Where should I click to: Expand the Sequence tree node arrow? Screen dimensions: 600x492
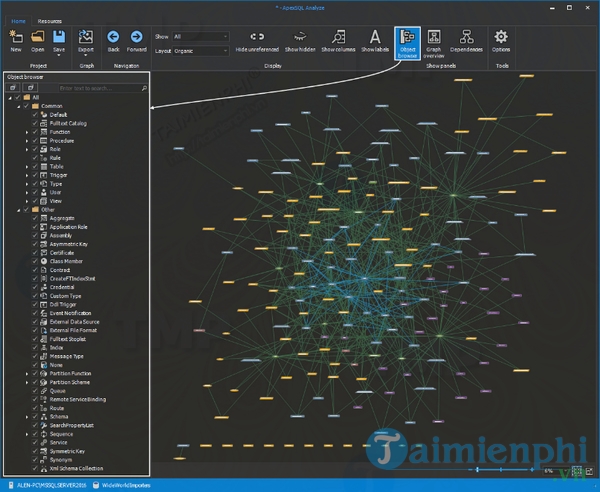27,434
